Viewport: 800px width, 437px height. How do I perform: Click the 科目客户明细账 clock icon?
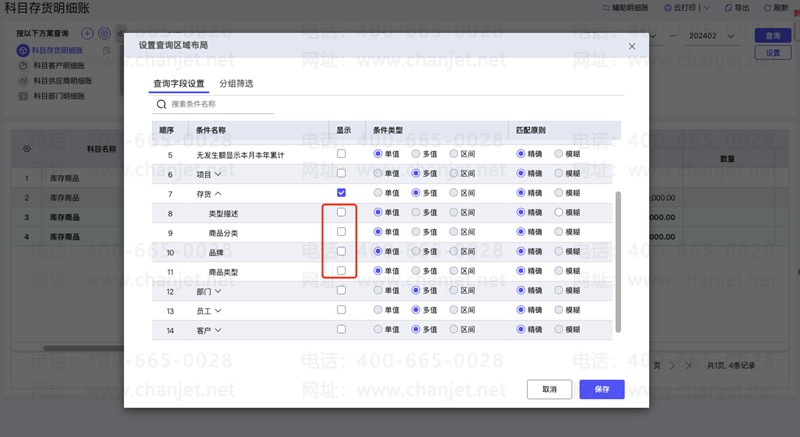[22, 66]
